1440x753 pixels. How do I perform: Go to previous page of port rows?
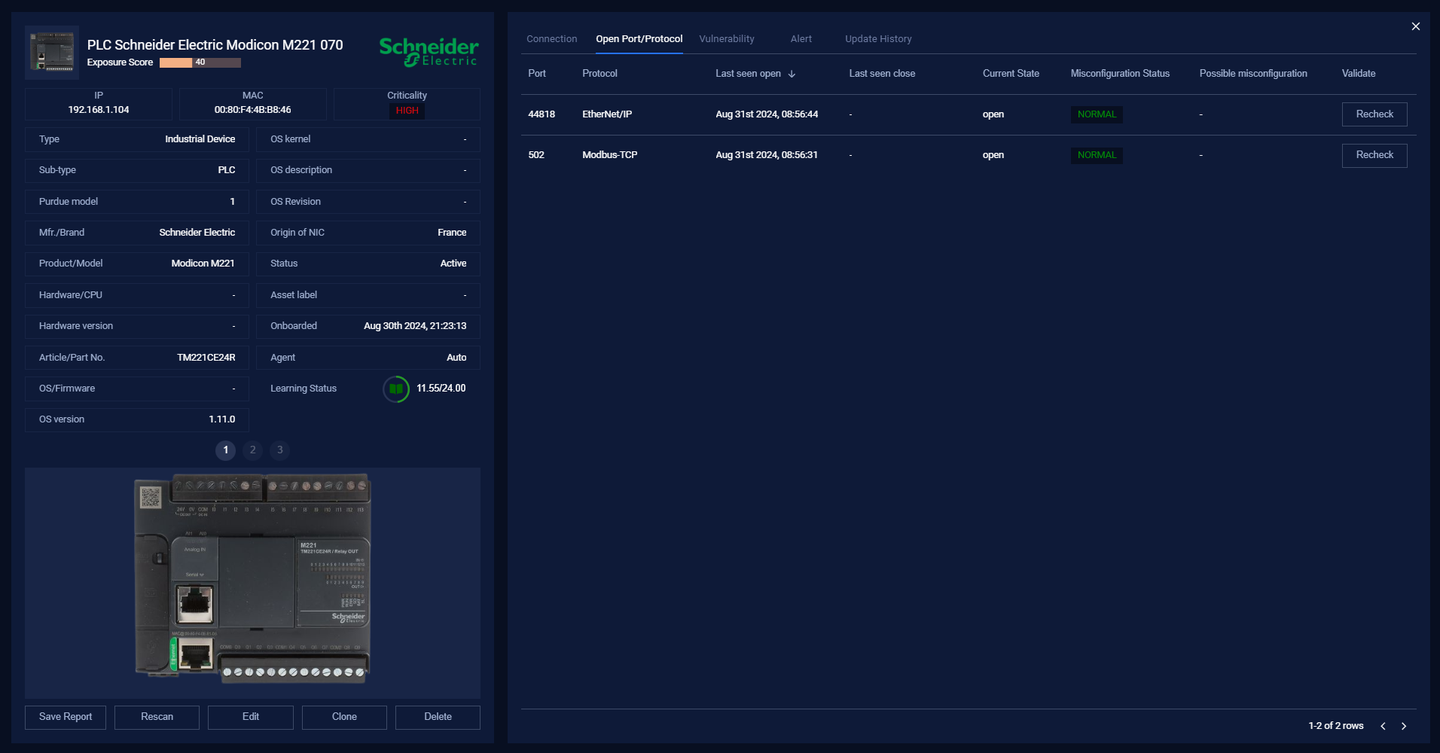[x=1383, y=726]
